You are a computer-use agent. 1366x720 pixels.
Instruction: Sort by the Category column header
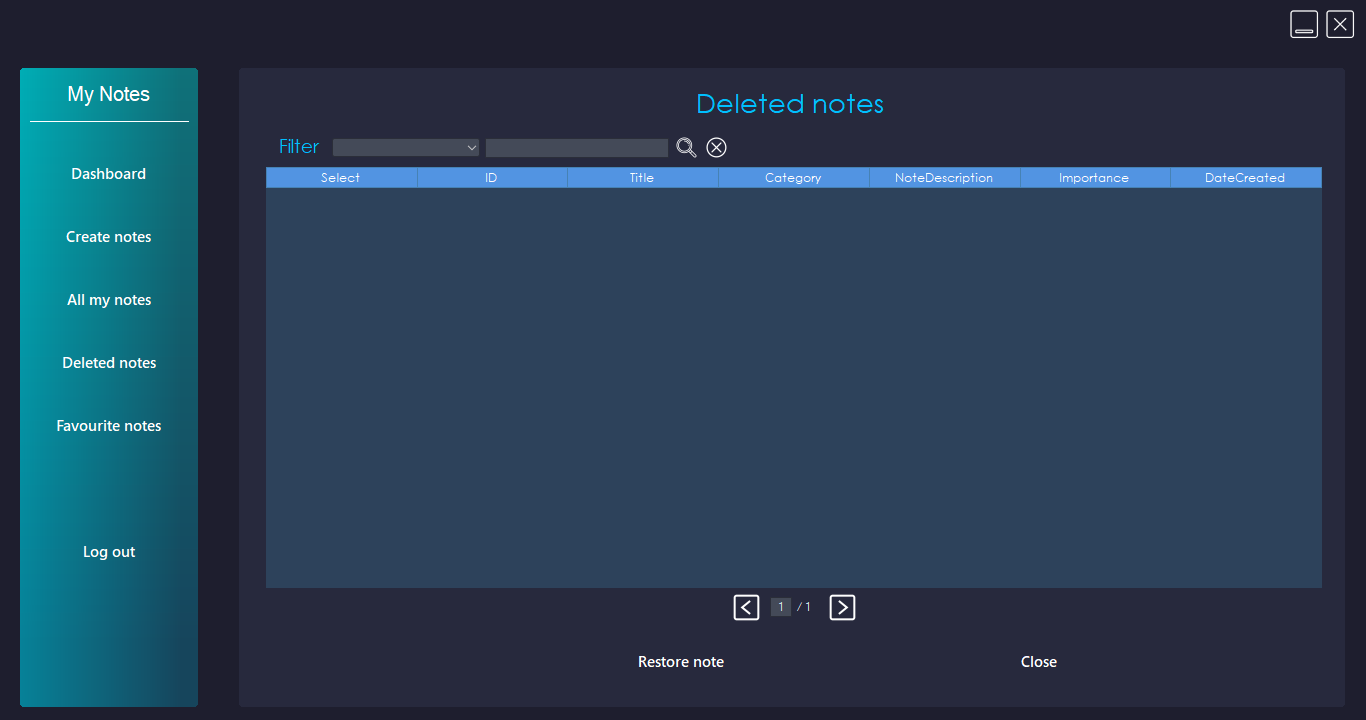793,178
